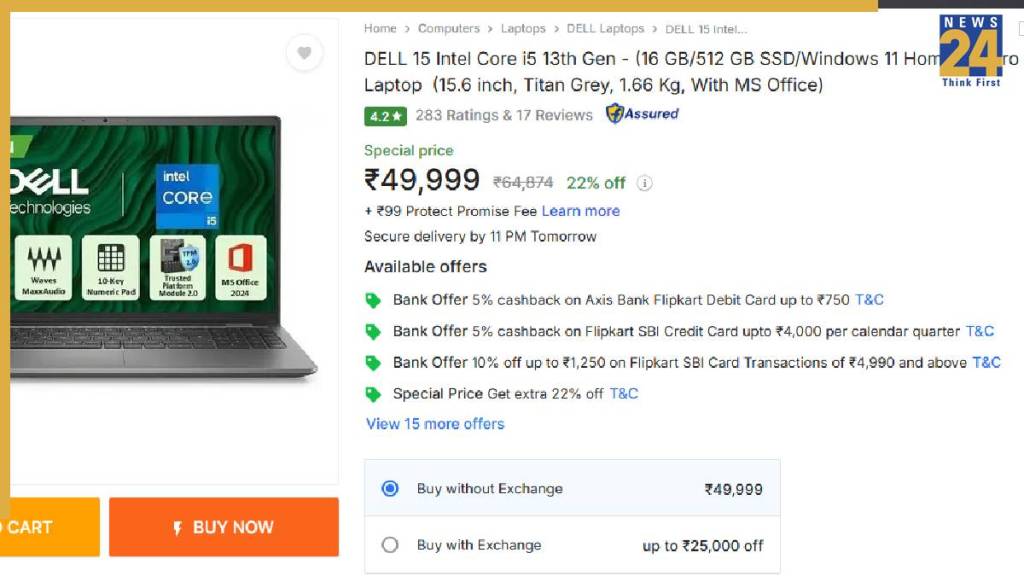
Task: Click the MS Office 2024 feature icon
Action: [240, 267]
